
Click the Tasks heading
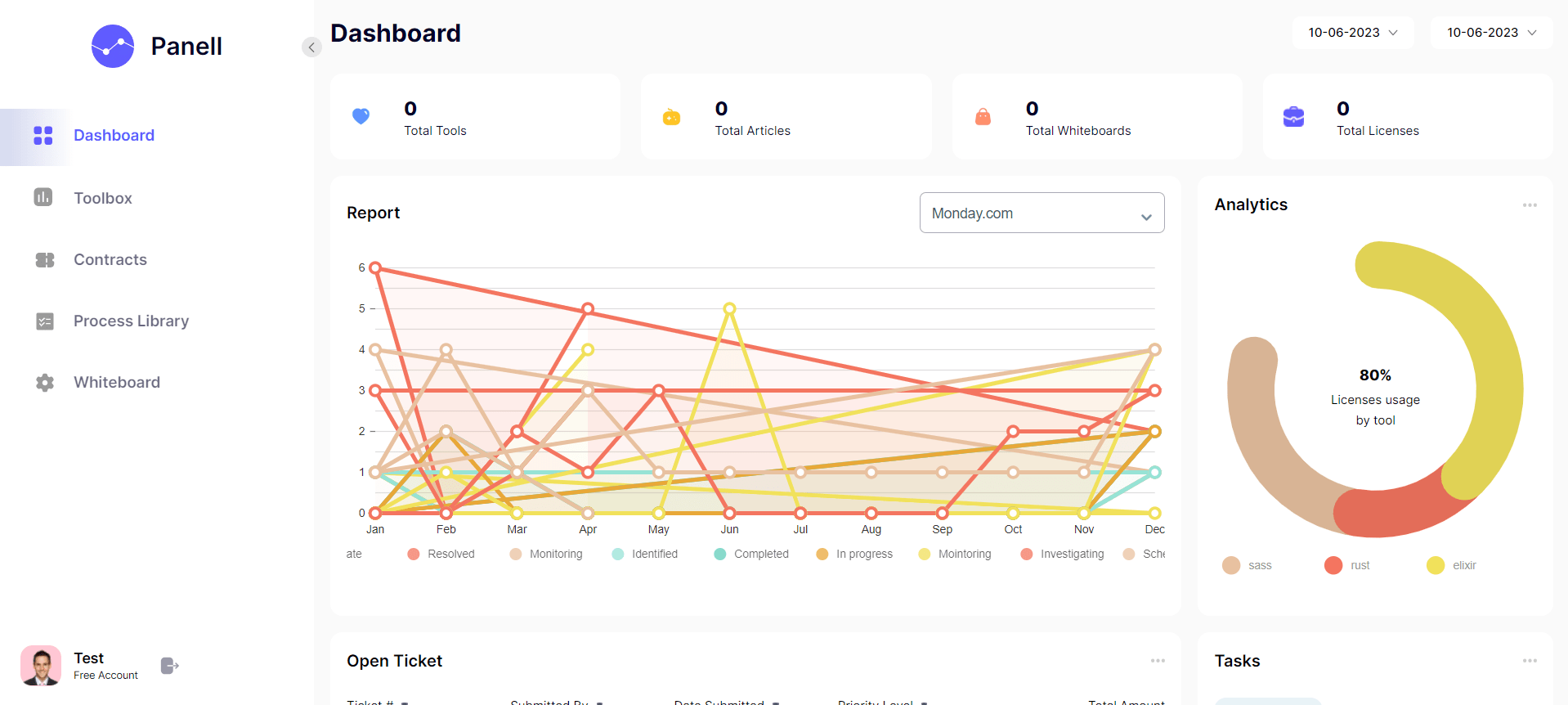(1237, 661)
